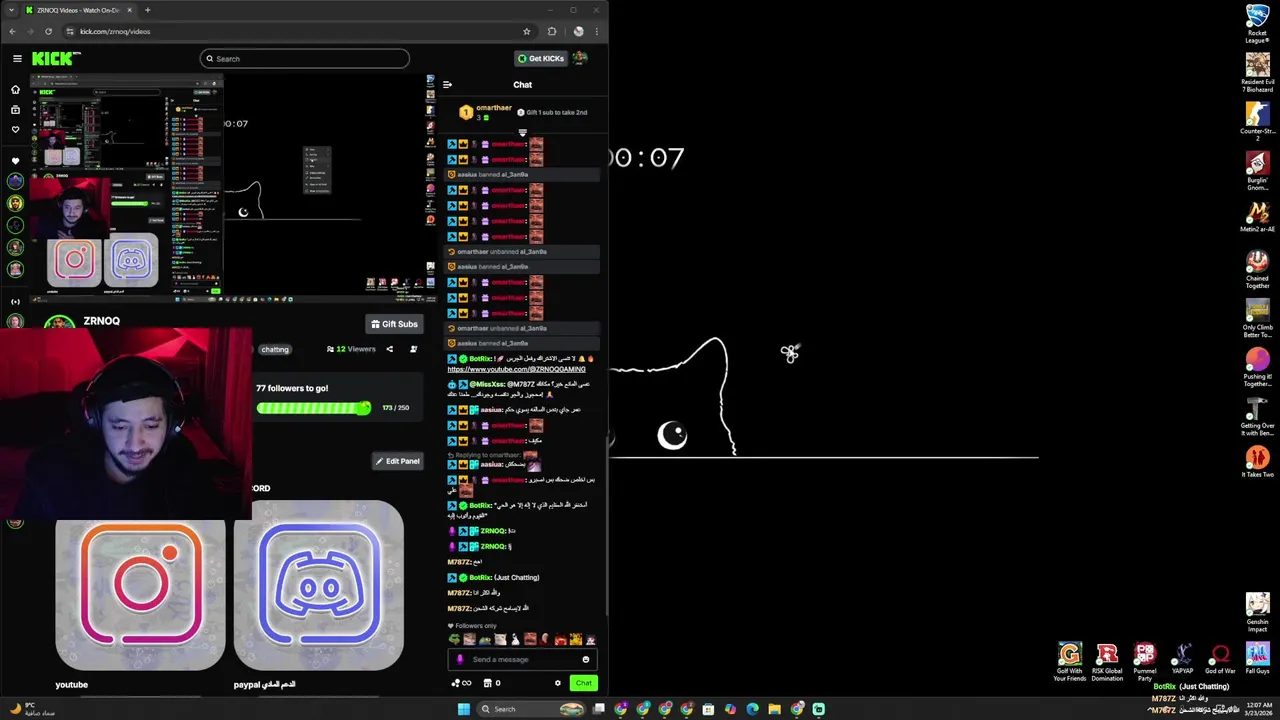Click the Kick search field
Image resolution: width=1280 pixels, height=720 pixels.
[304, 58]
